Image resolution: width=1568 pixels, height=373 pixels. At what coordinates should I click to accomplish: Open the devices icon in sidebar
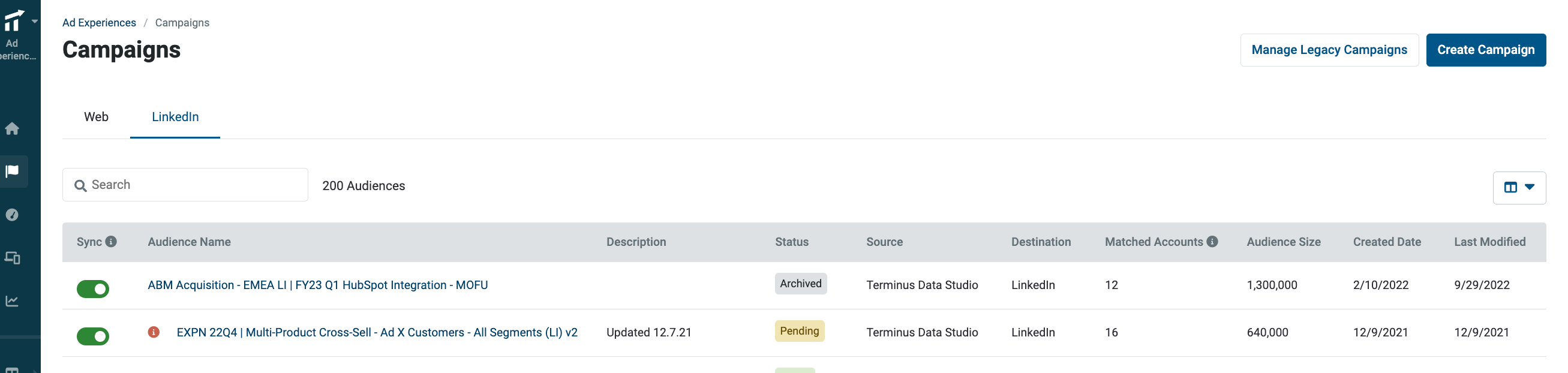[12, 258]
